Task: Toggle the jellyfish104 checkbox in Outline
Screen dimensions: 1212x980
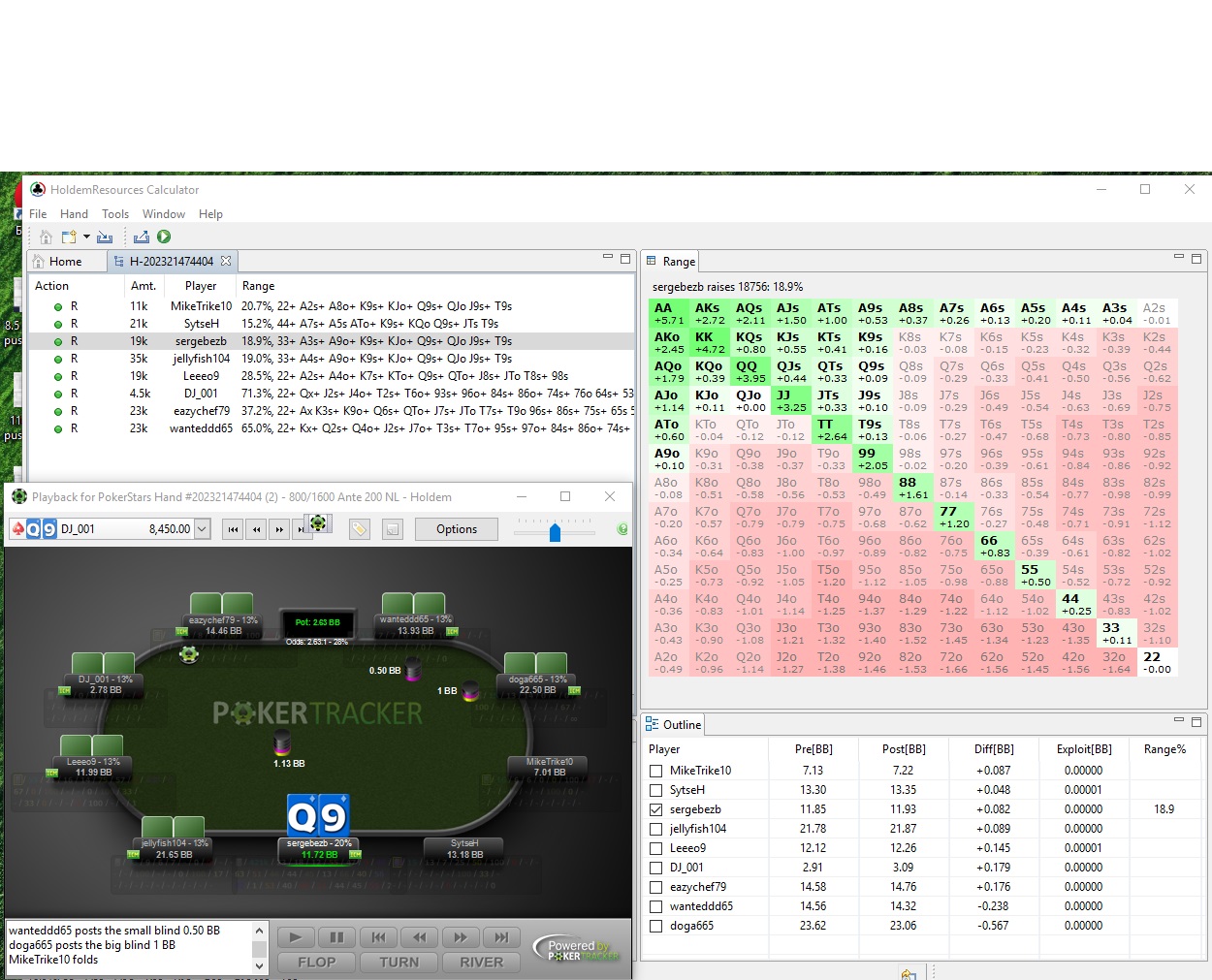Action: [x=656, y=829]
